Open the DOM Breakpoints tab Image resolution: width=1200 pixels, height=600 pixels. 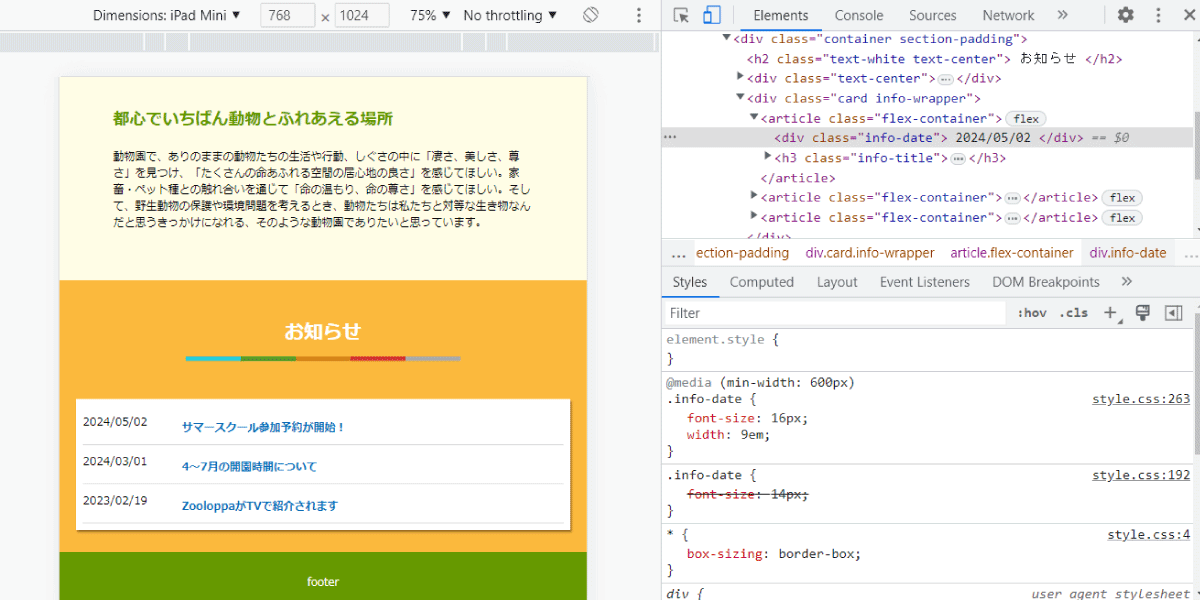click(x=1046, y=282)
